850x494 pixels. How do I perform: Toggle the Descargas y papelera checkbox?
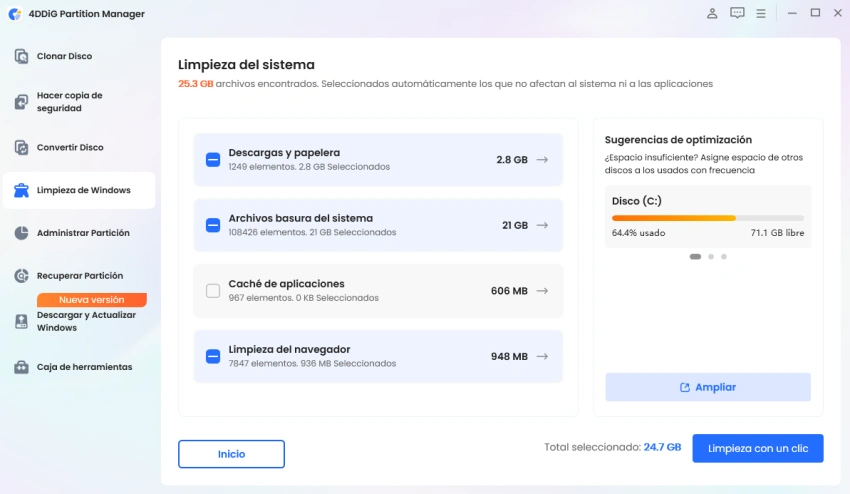pos(213,159)
